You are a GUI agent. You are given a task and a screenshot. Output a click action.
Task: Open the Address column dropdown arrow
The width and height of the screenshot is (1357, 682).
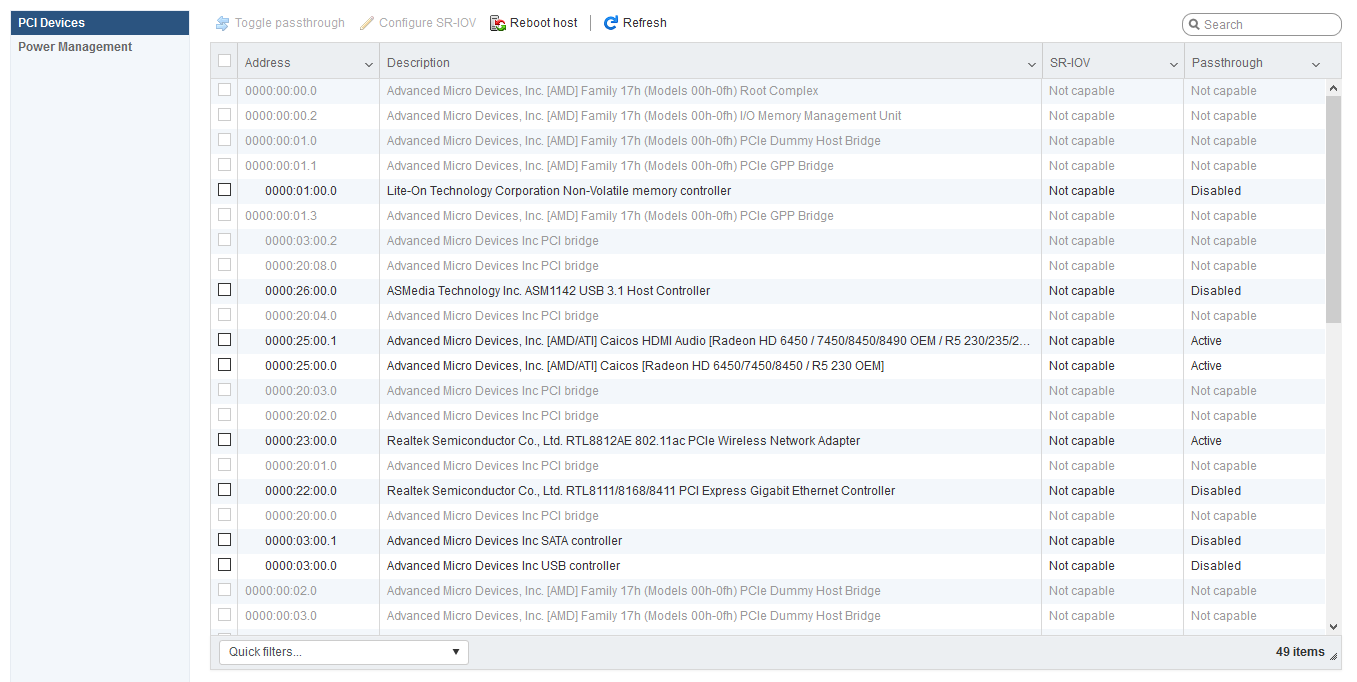click(369, 65)
